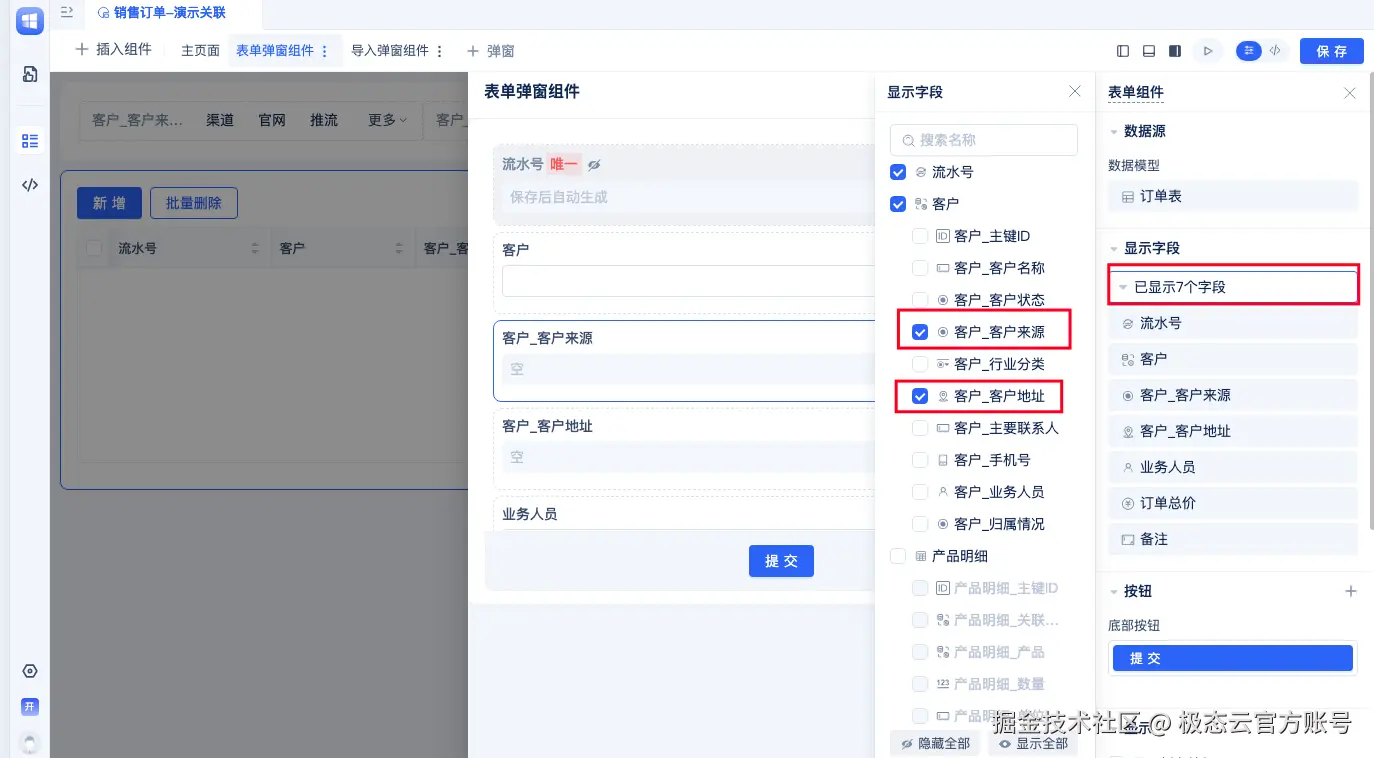1374x758 pixels.
Task: Check the 客户_归属情况 checkbox
Action: [x=920, y=524]
